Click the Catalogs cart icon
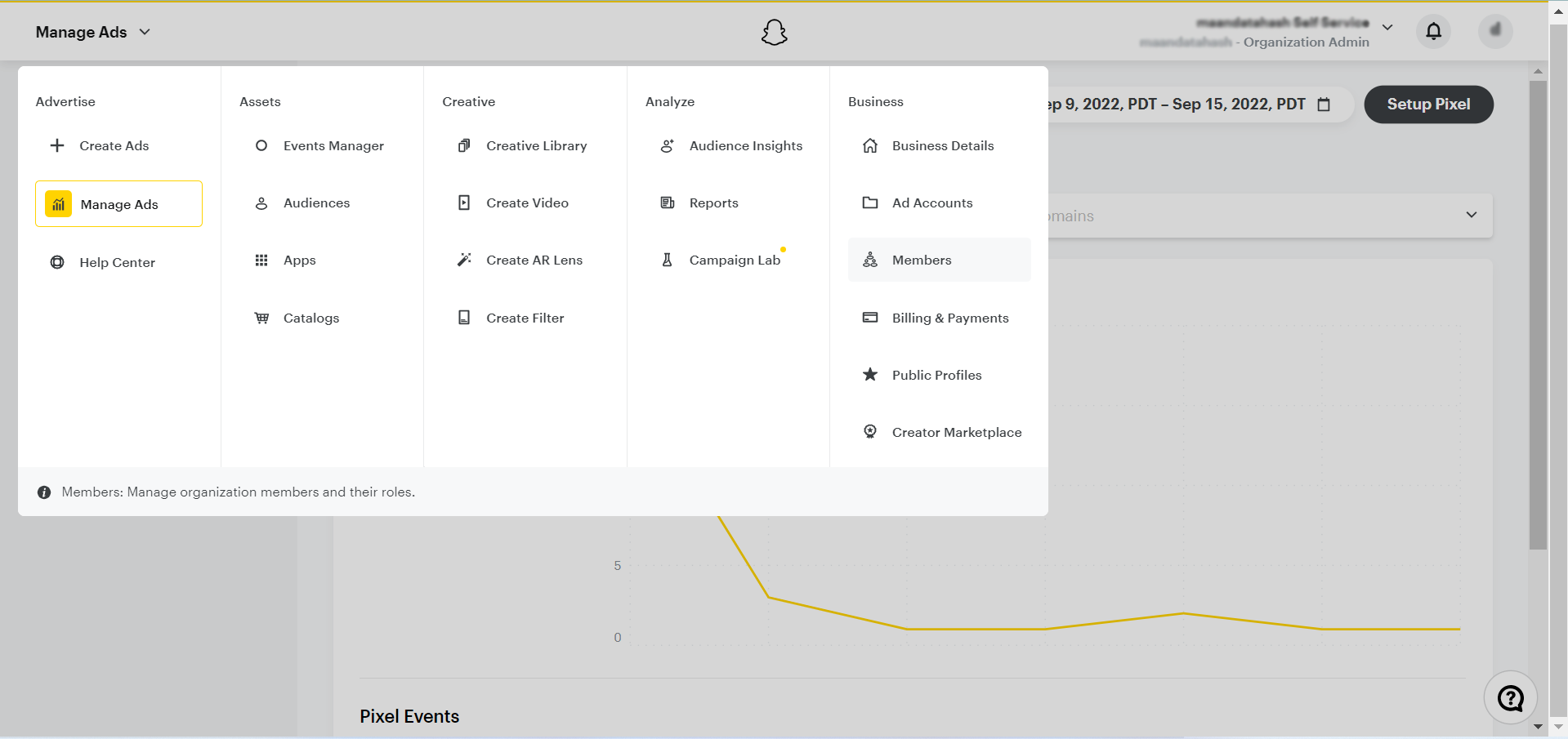This screenshot has width=1568, height=739. tap(261, 318)
